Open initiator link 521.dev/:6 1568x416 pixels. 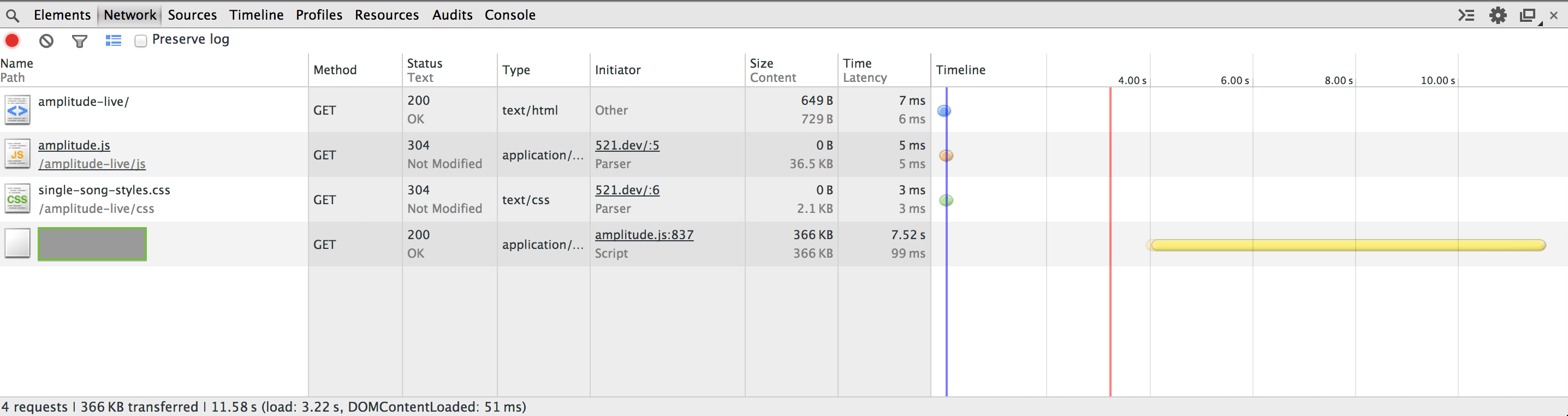pos(627,190)
